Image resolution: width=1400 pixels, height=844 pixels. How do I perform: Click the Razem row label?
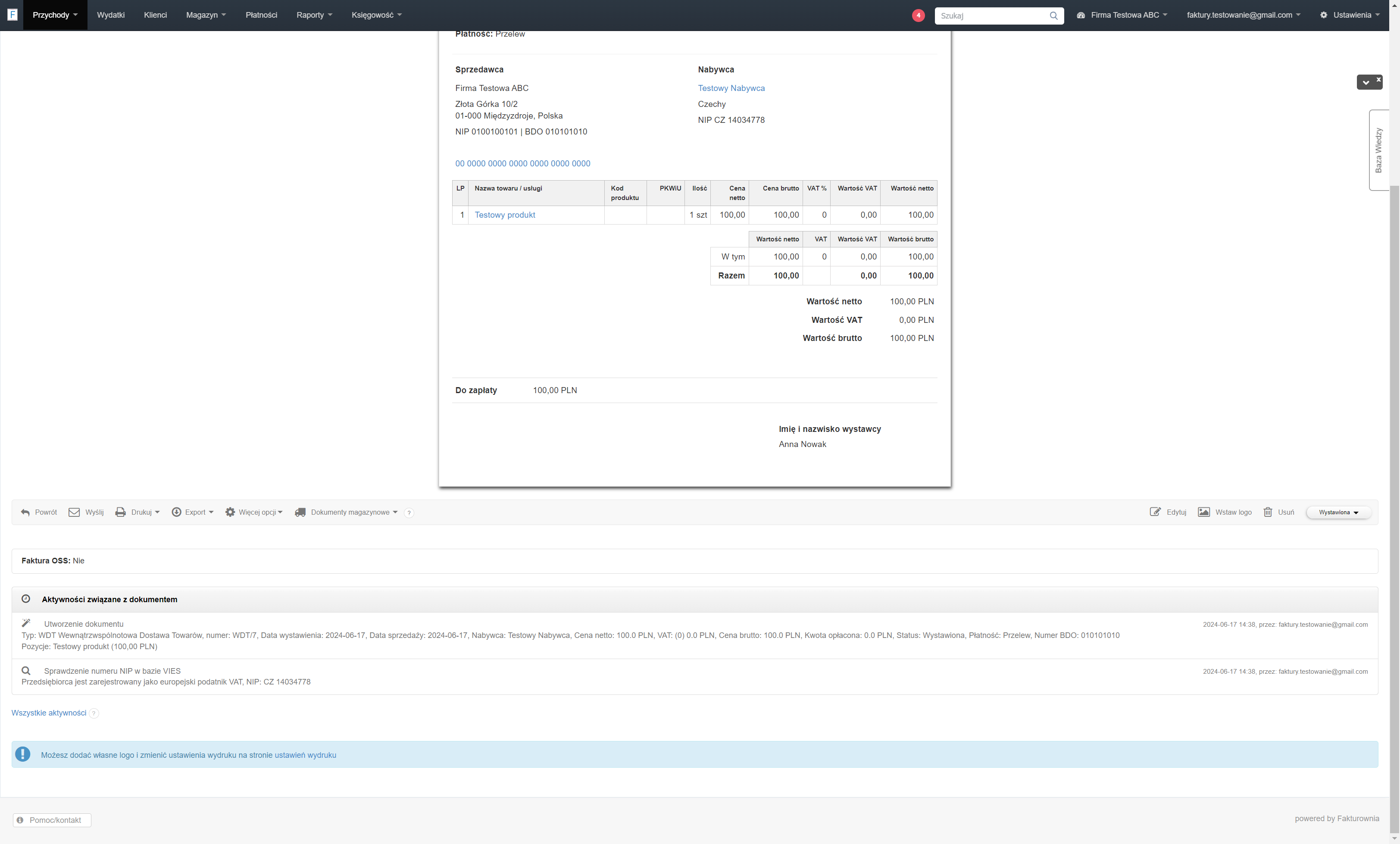point(731,275)
